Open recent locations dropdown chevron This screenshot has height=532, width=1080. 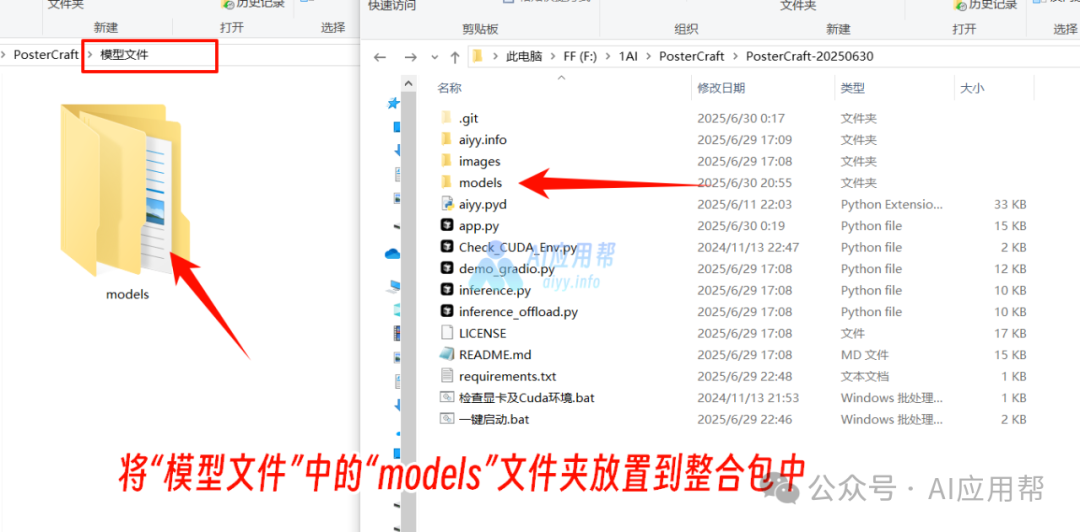click(x=434, y=57)
